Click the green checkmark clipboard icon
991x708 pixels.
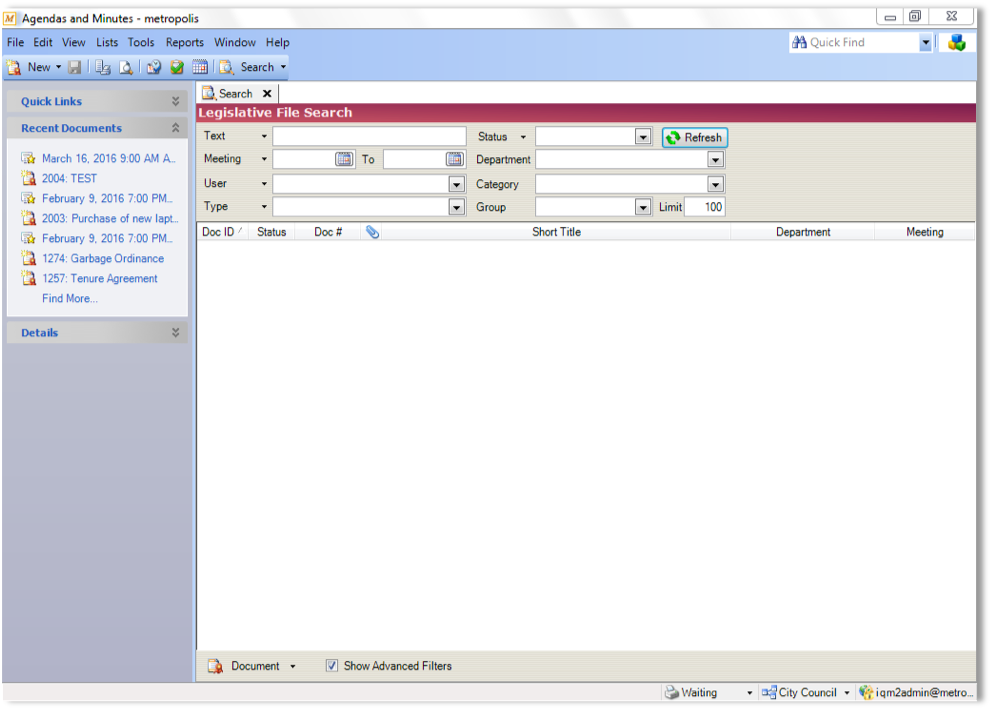tap(177, 67)
